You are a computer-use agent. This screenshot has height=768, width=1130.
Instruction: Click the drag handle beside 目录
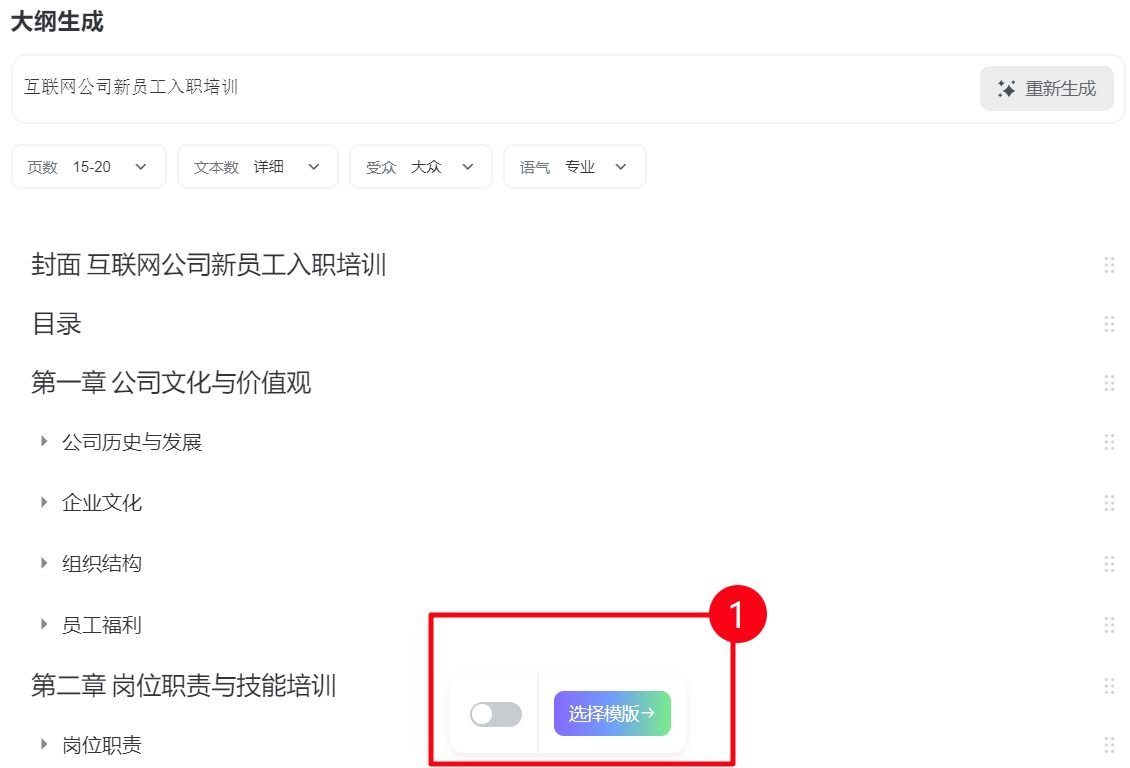[1109, 324]
